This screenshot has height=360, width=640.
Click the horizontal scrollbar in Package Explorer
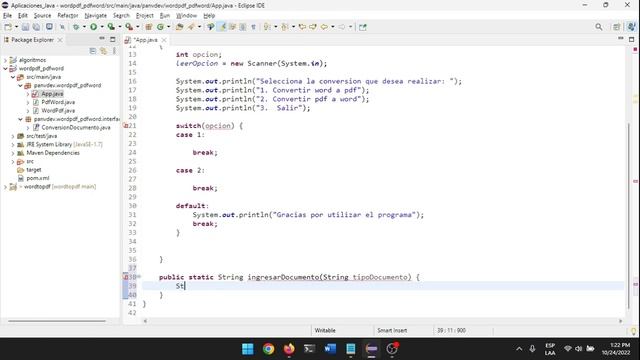(57, 321)
